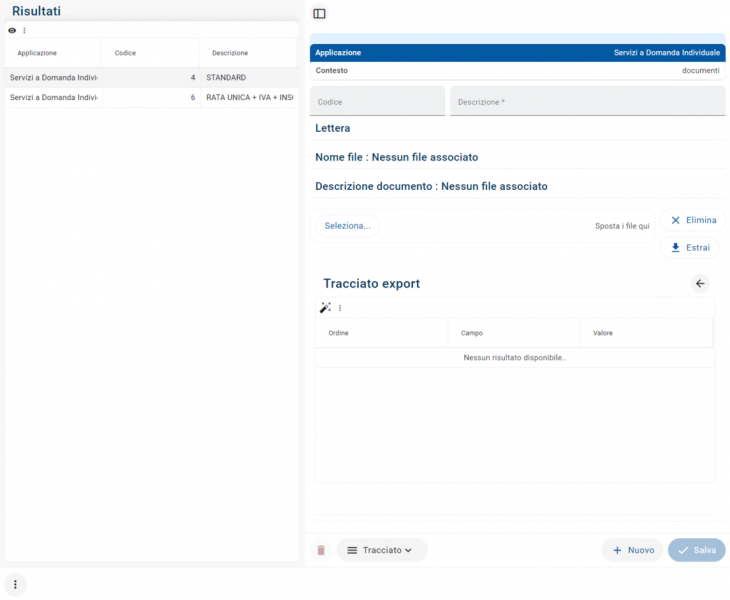Sort results by Codice column header
730x600 pixels.
pos(126,53)
